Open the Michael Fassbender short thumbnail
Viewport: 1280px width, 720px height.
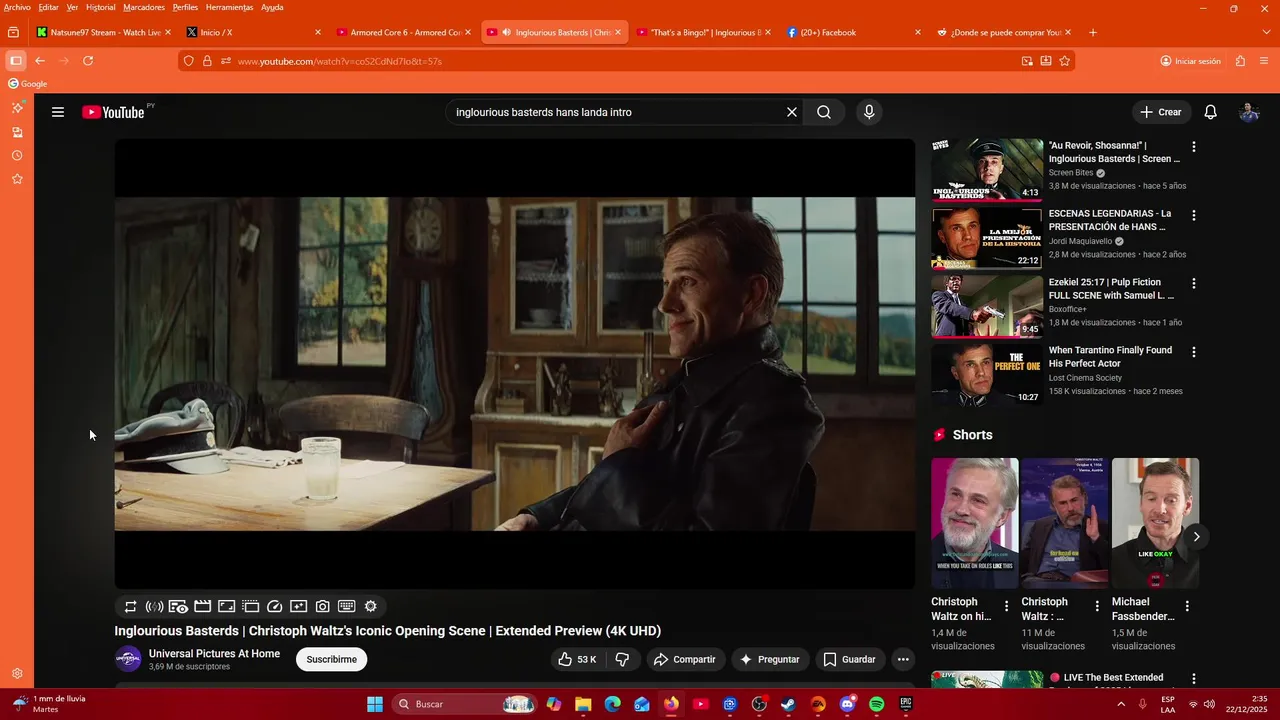coord(1155,523)
